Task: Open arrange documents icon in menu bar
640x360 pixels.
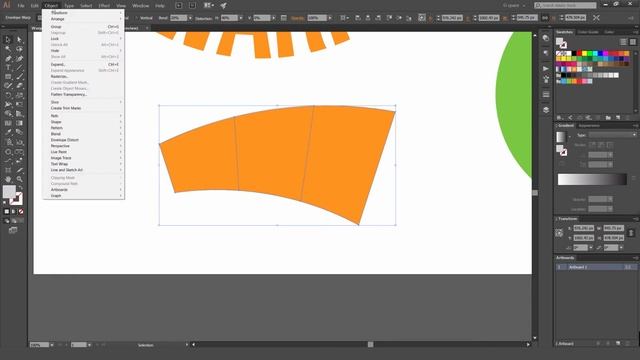Action: click(209, 6)
